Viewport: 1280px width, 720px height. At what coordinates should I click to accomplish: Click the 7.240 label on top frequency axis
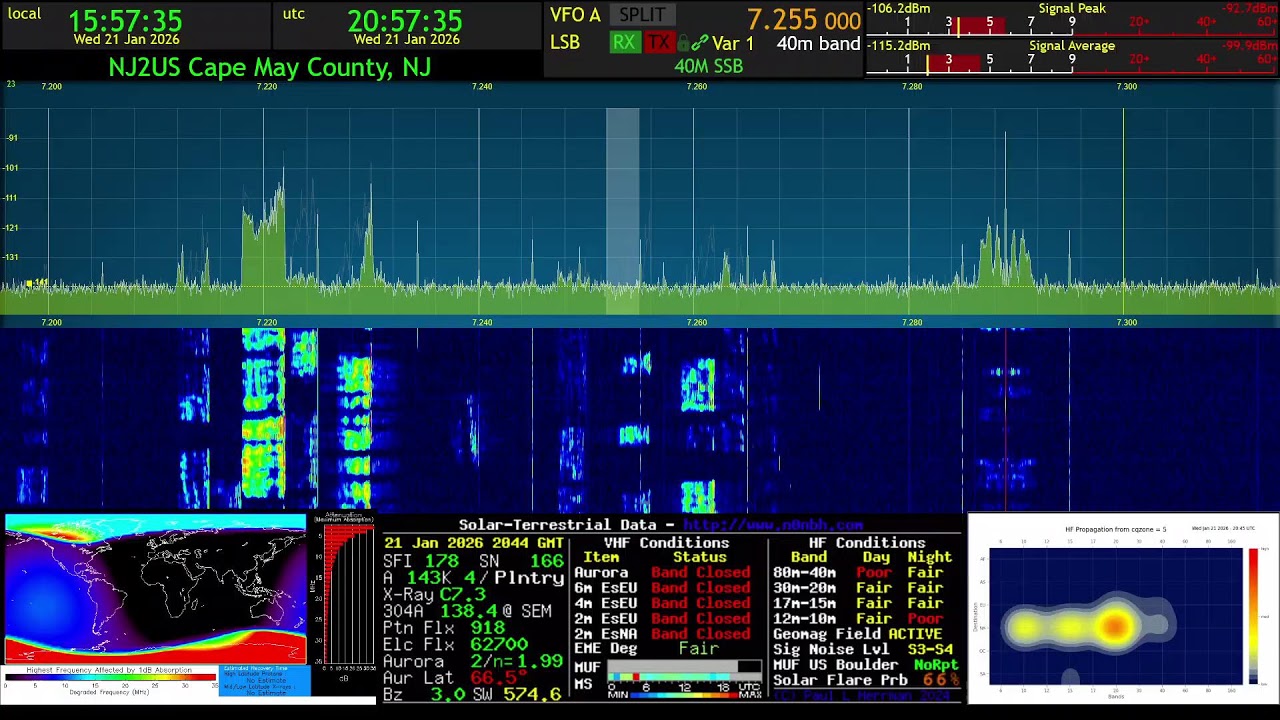click(x=482, y=87)
